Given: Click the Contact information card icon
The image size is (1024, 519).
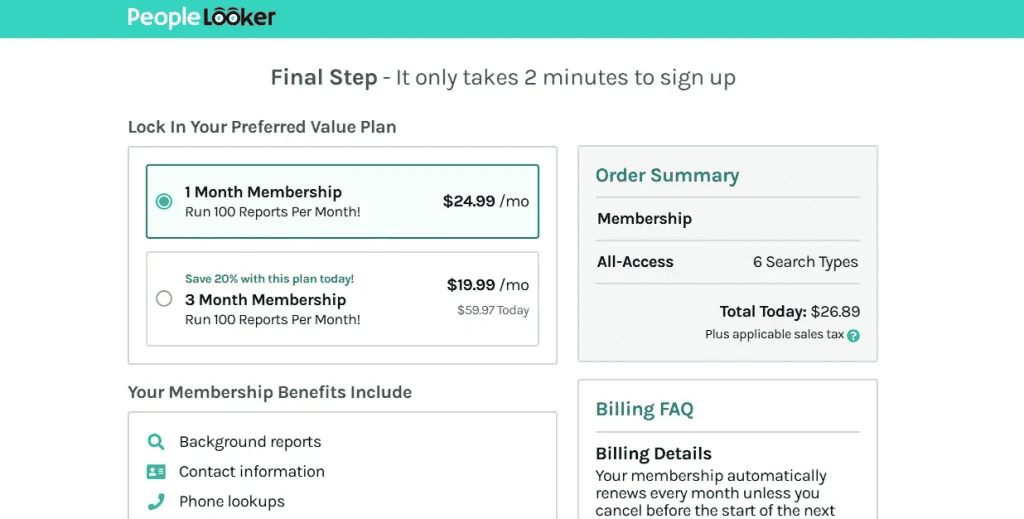Looking at the screenshot, I should pyautogui.click(x=156, y=471).
